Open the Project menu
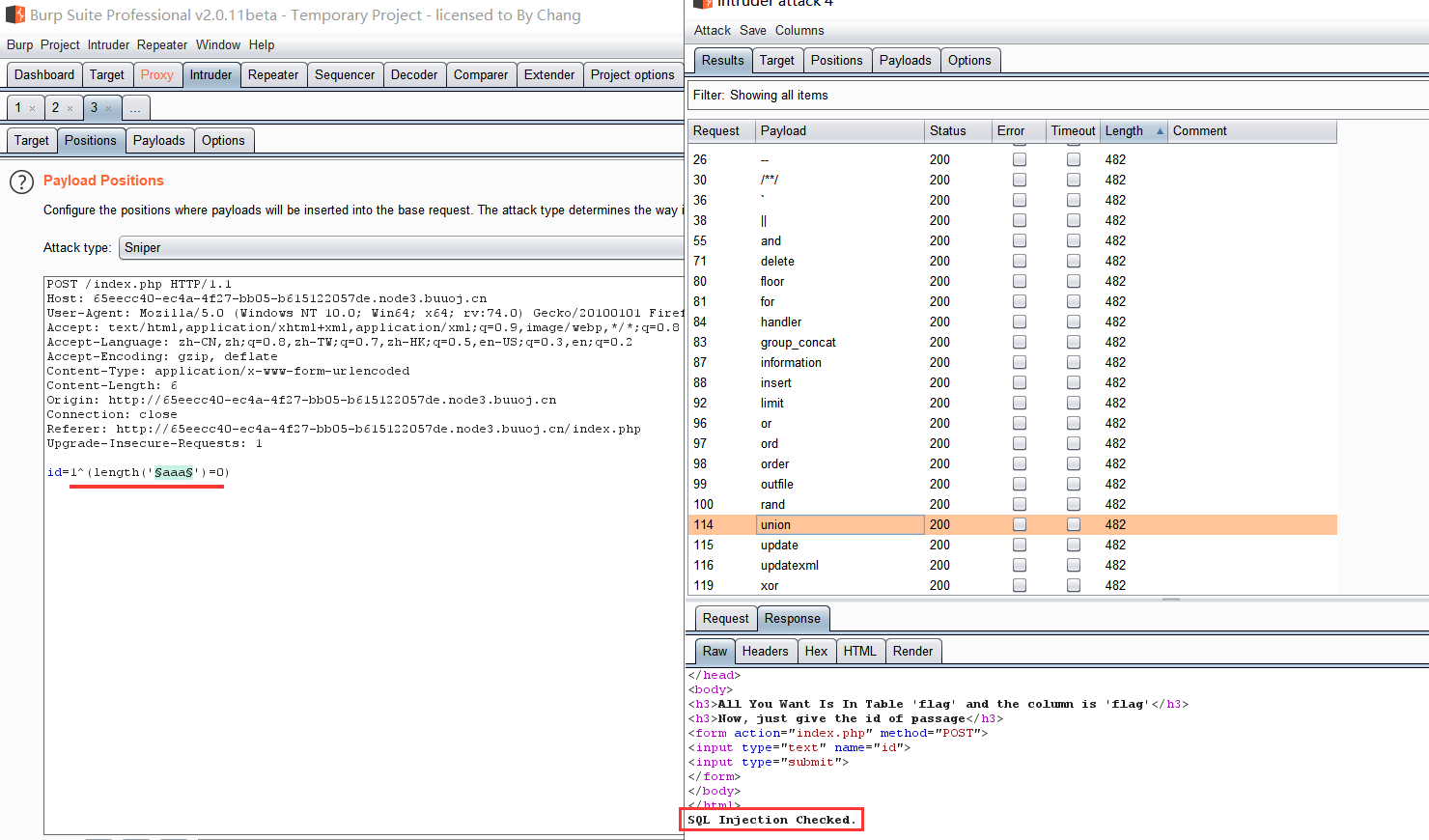This screenshot has width=1429, height=840. [60, 45]
